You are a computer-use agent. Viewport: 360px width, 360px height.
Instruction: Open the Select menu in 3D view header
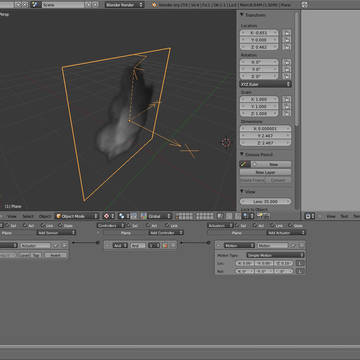[28, 216]
